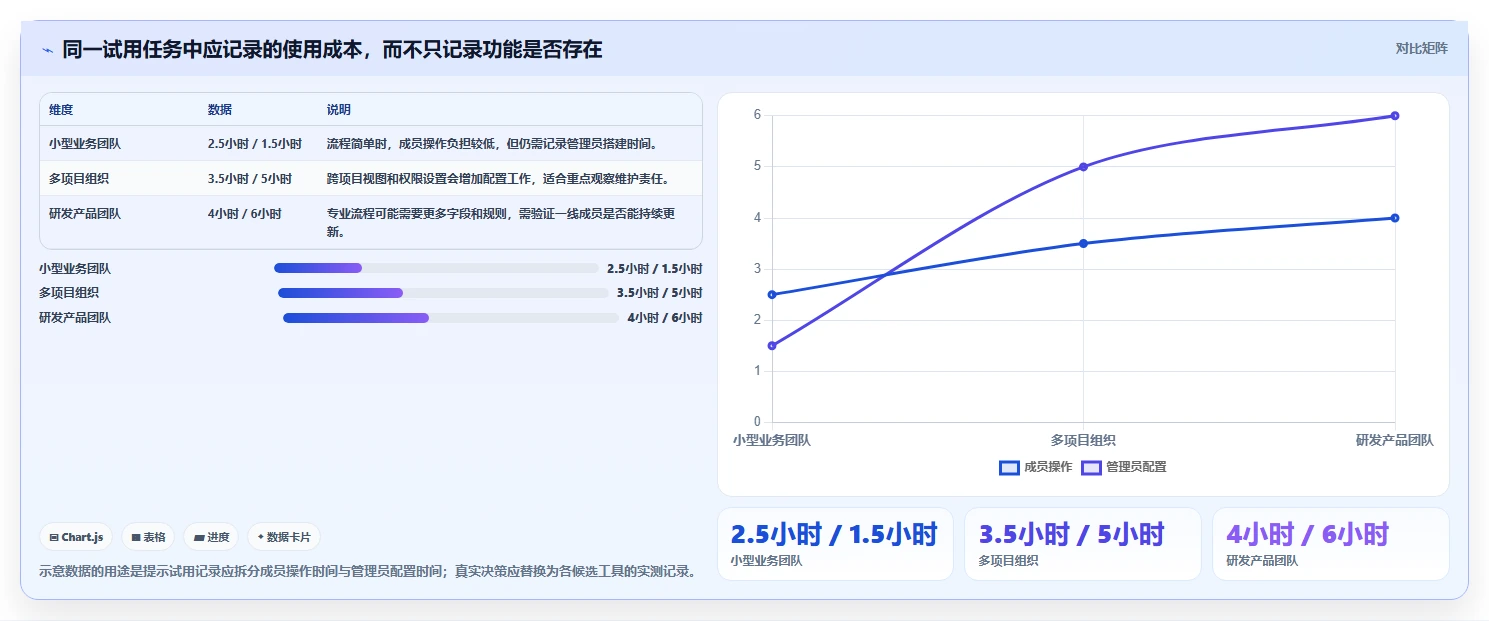Click the y-axis value 3 on the chart
Image resolution: width=1489 pixels, height=621 pixels.
757,269
